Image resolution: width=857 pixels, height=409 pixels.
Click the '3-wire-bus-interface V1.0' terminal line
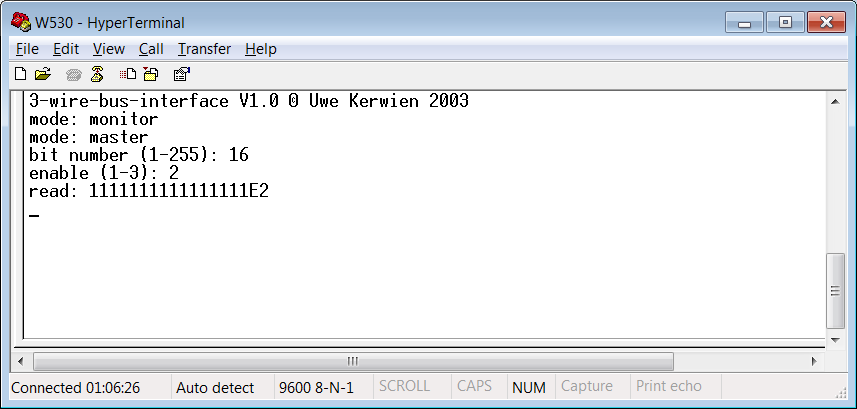pyautogui.click(x=249, y=101)
